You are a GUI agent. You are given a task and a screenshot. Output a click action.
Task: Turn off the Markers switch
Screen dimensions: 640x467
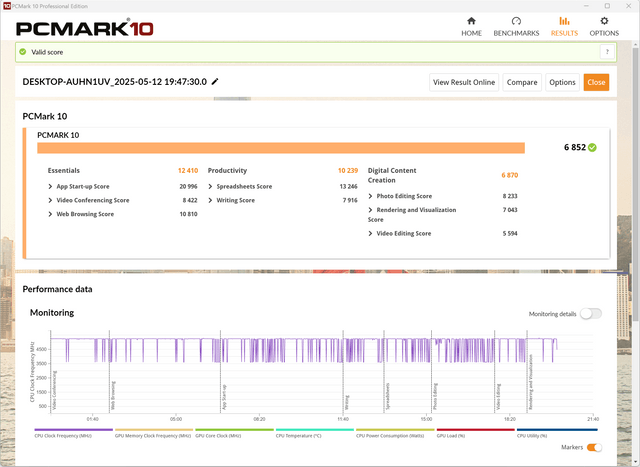coord(594,447)
